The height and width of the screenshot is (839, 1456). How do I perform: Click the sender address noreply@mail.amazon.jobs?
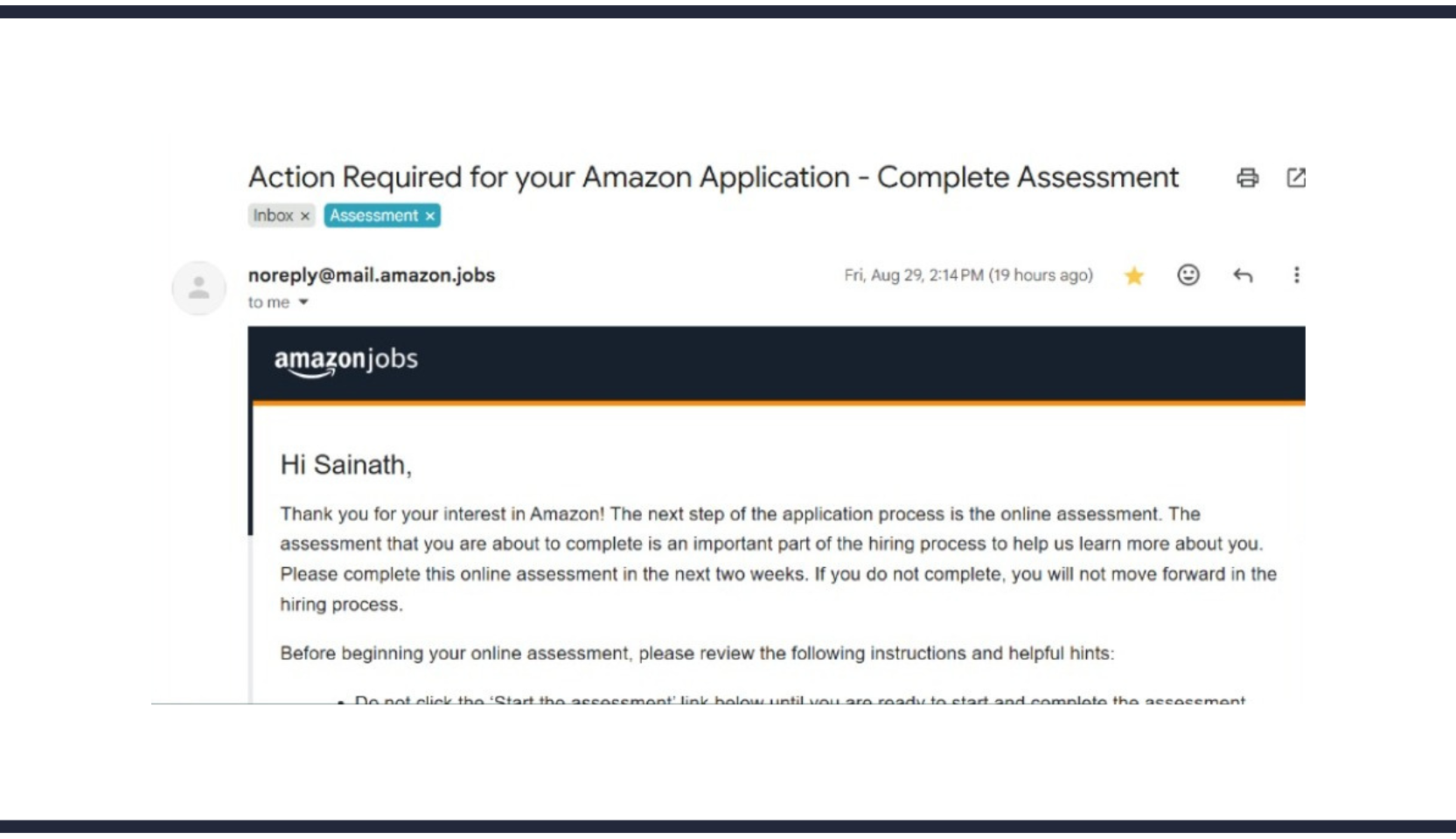click(372, 275)
